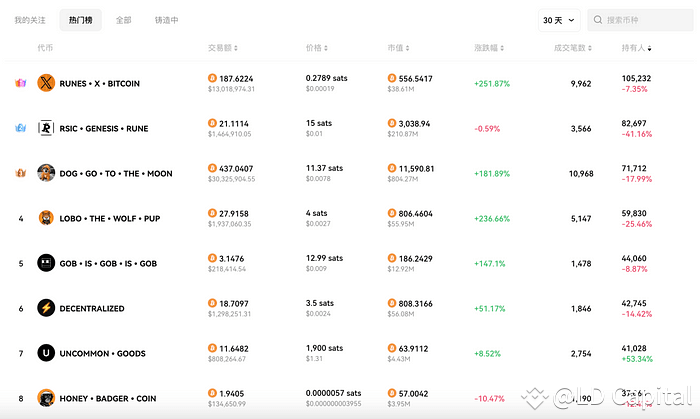Open the UNCOMMON•GOODS token name link
The width and height of the screenshot is (700, 419).
tap(103, 353)
